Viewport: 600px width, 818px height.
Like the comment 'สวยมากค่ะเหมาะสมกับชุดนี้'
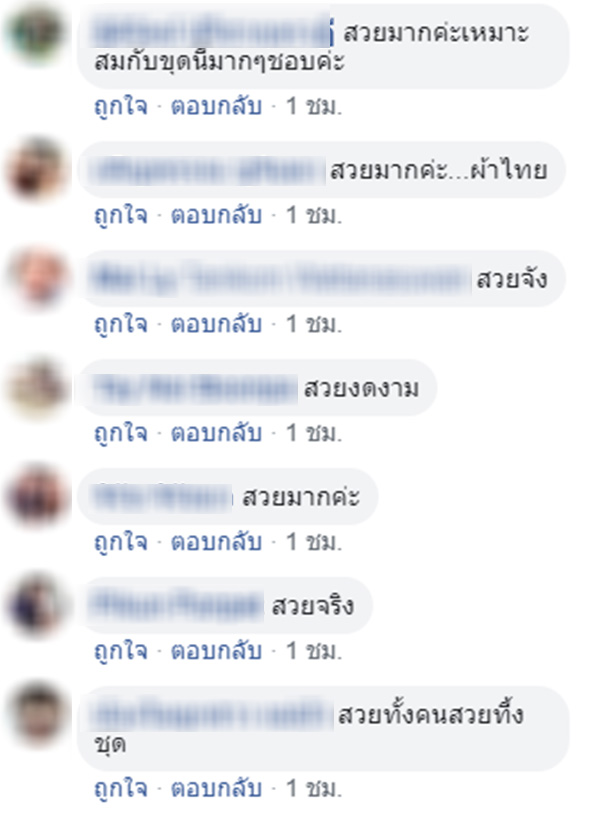(121, 106)
